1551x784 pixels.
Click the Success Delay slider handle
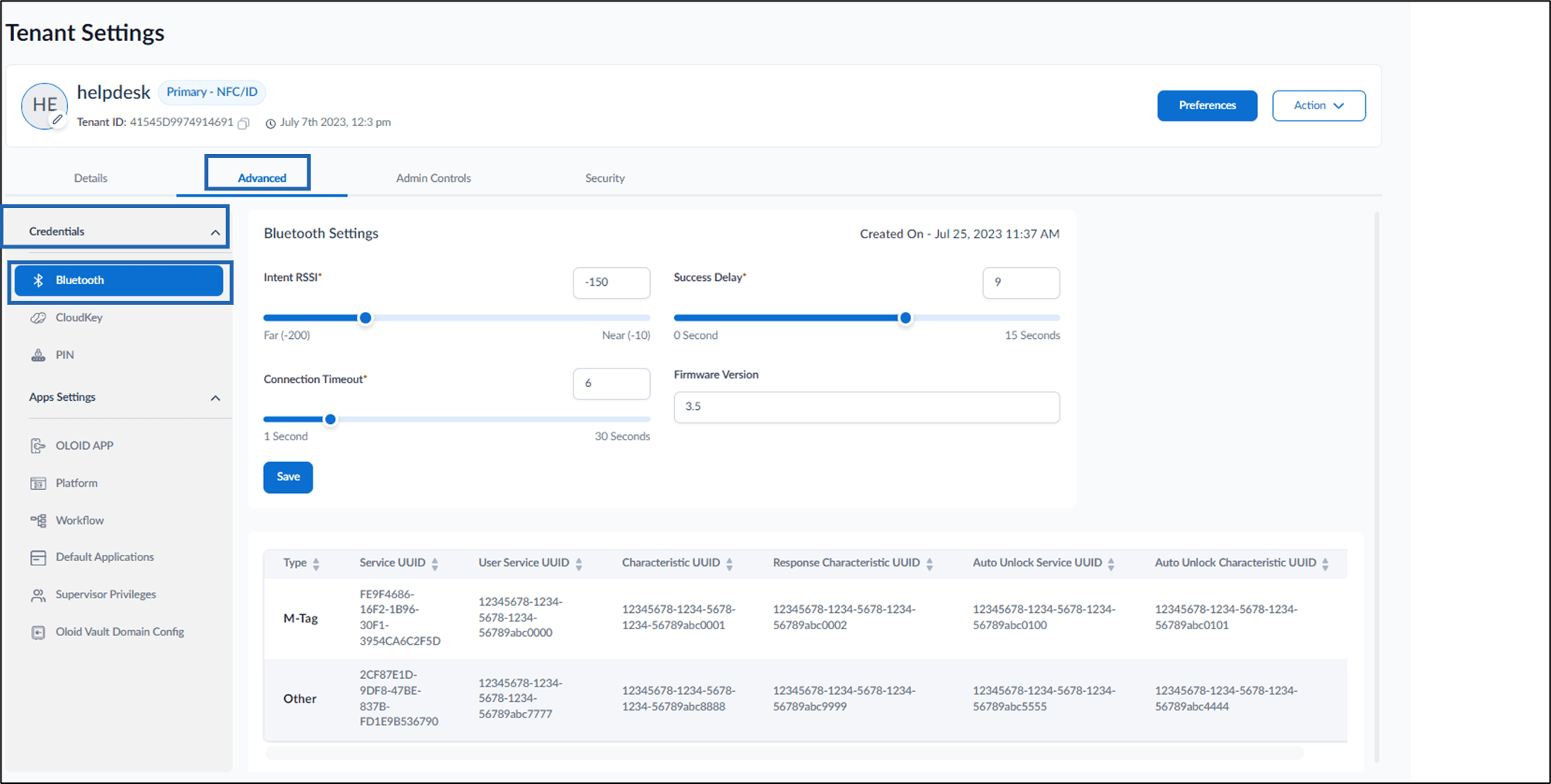click(x=906, y=318)
